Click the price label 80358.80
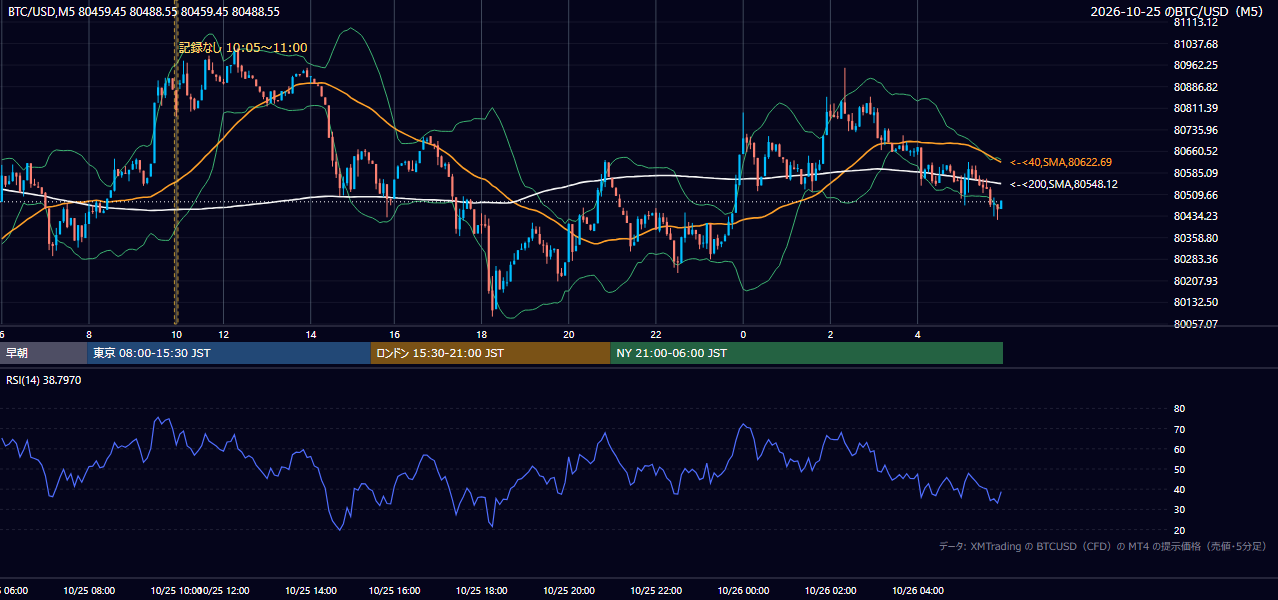Viewport: 1278px width, 600px height. click(1195, 238)
